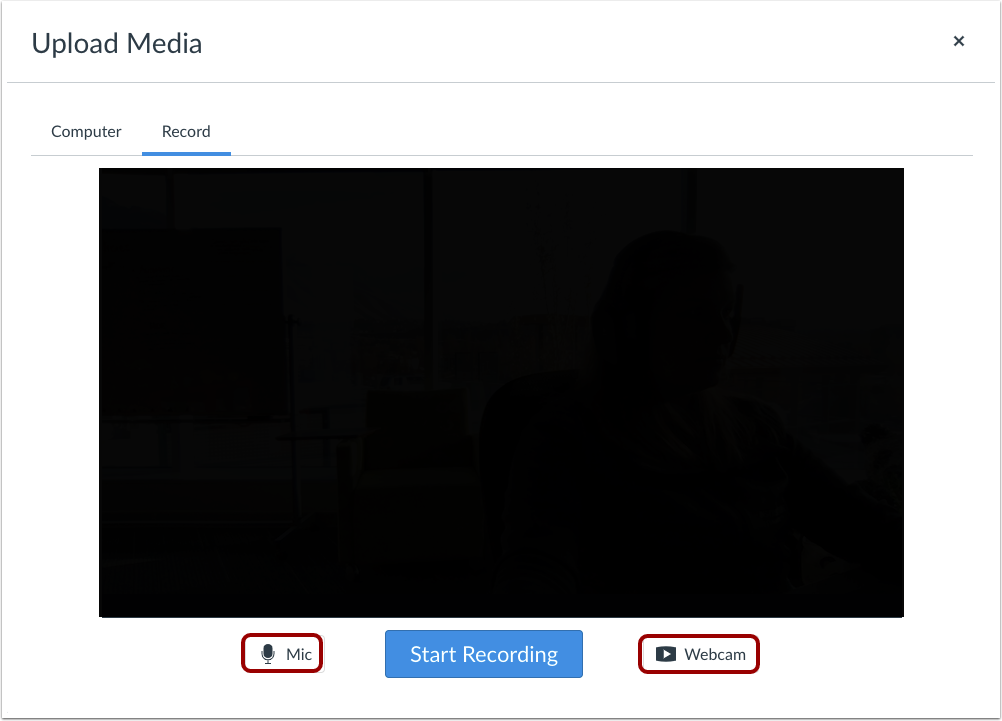The height and width of the screenshot is (721, 1002).
Task: Select the Record tab
Action: click(186, 131)
